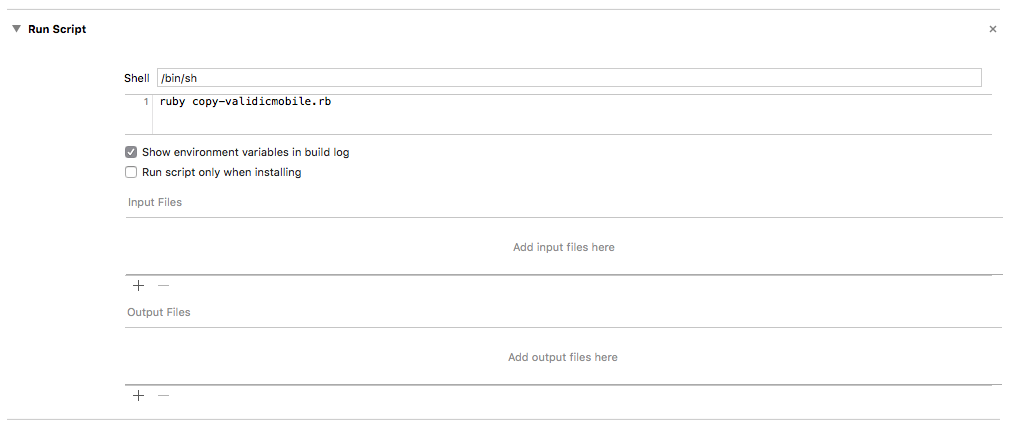Enable Run script only when installing

click(131, 172)
